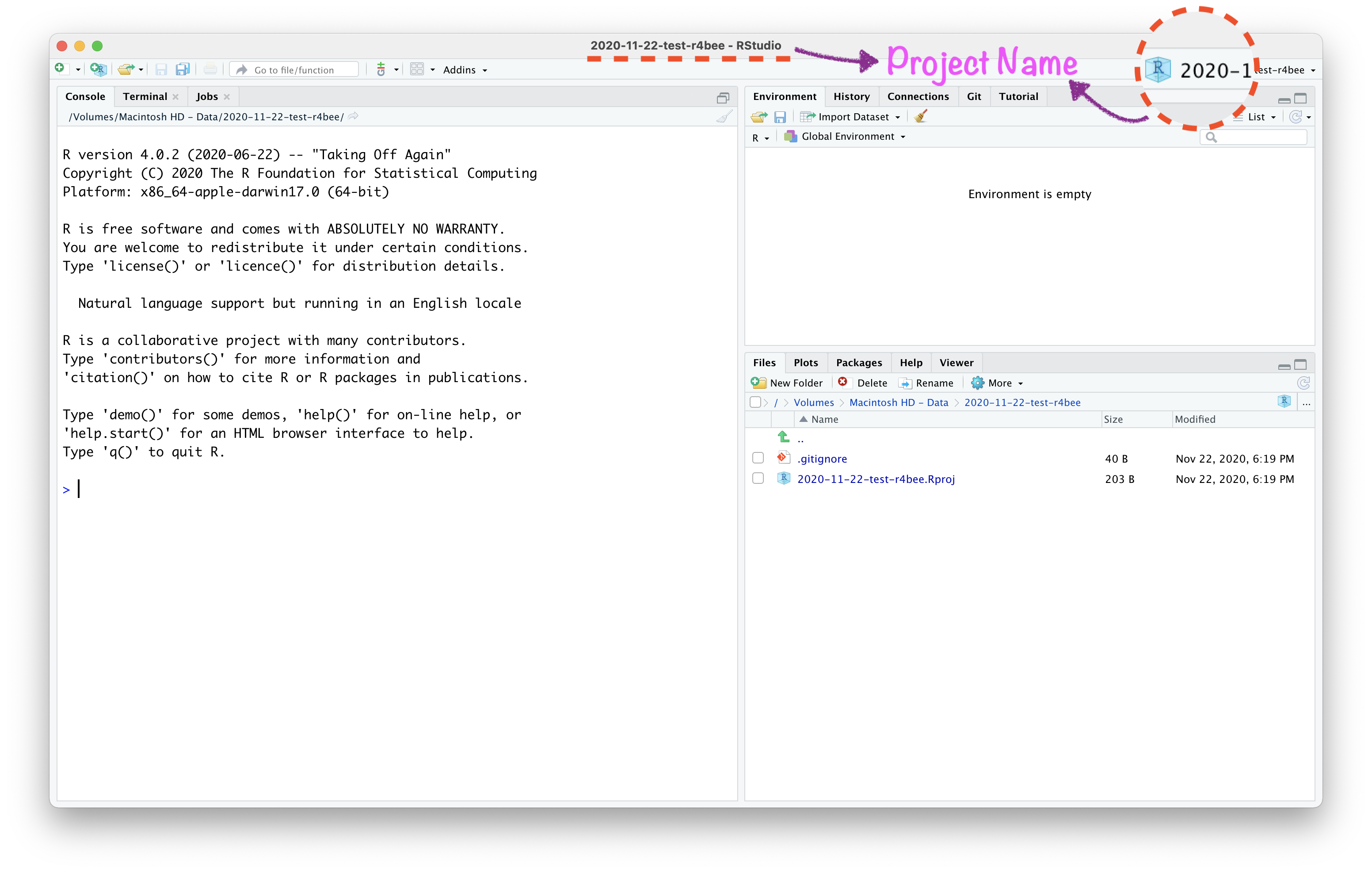1372x873 pixels.
Task: Select the Connections tab
Action: pos(918,96)
